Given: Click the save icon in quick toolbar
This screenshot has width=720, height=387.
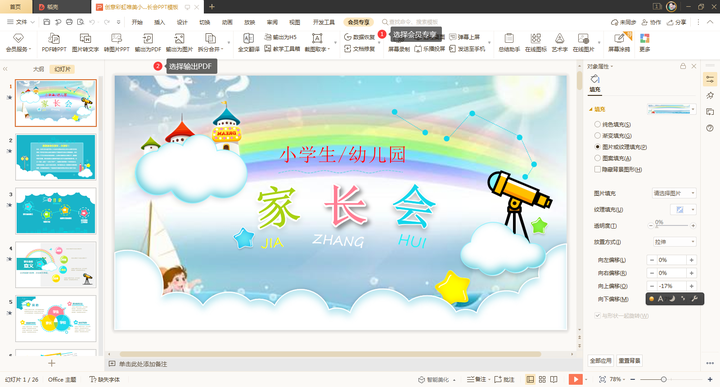Looking at the screenshot, I should click(46, 22).
